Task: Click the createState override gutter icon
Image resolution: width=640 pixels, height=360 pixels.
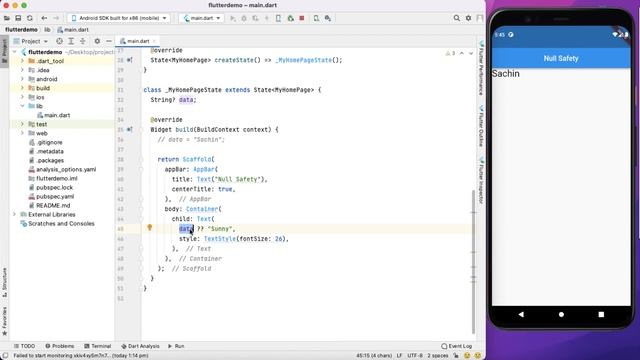Action: tap(129, 60)
